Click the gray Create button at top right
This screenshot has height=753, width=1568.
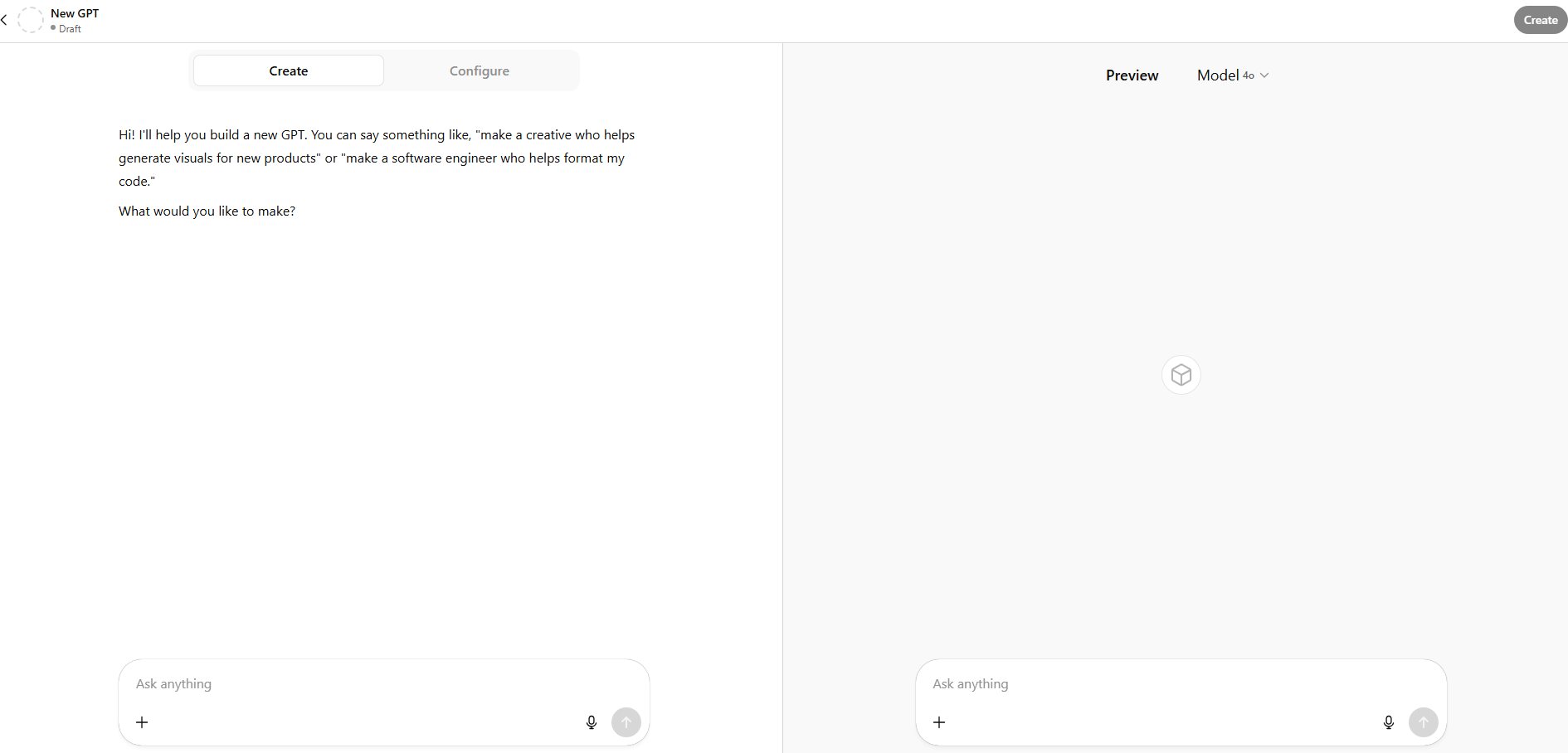(x=1540, y=20)
